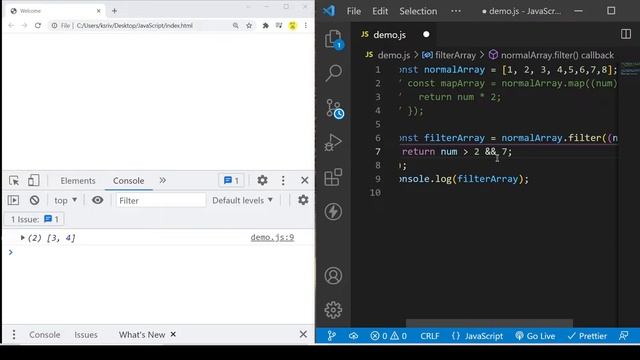Click the feedback icon in status bar

pos(624,336)
